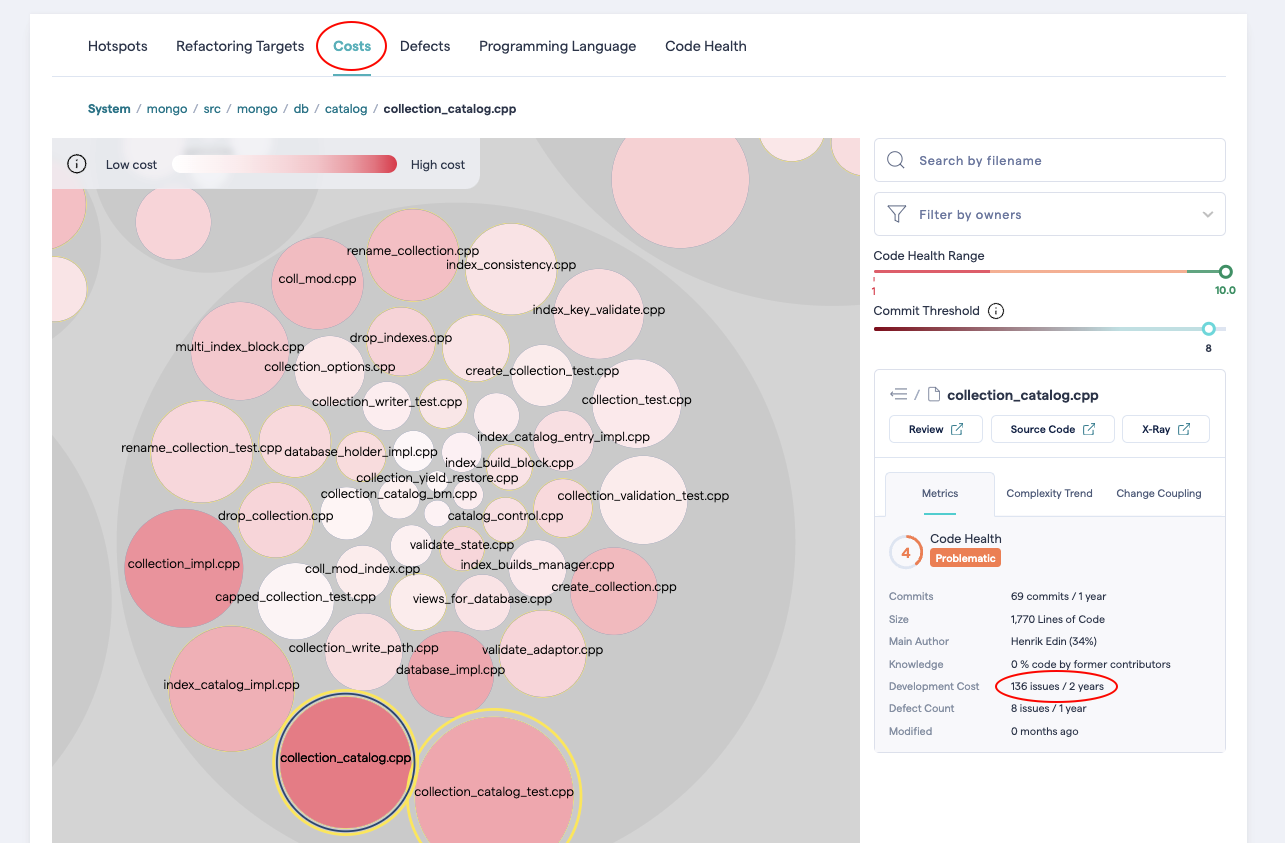The width and height of the screenshot is (1285, 843).
Task: Open the low cost legend info icon
Action: [x=77, y=163]
